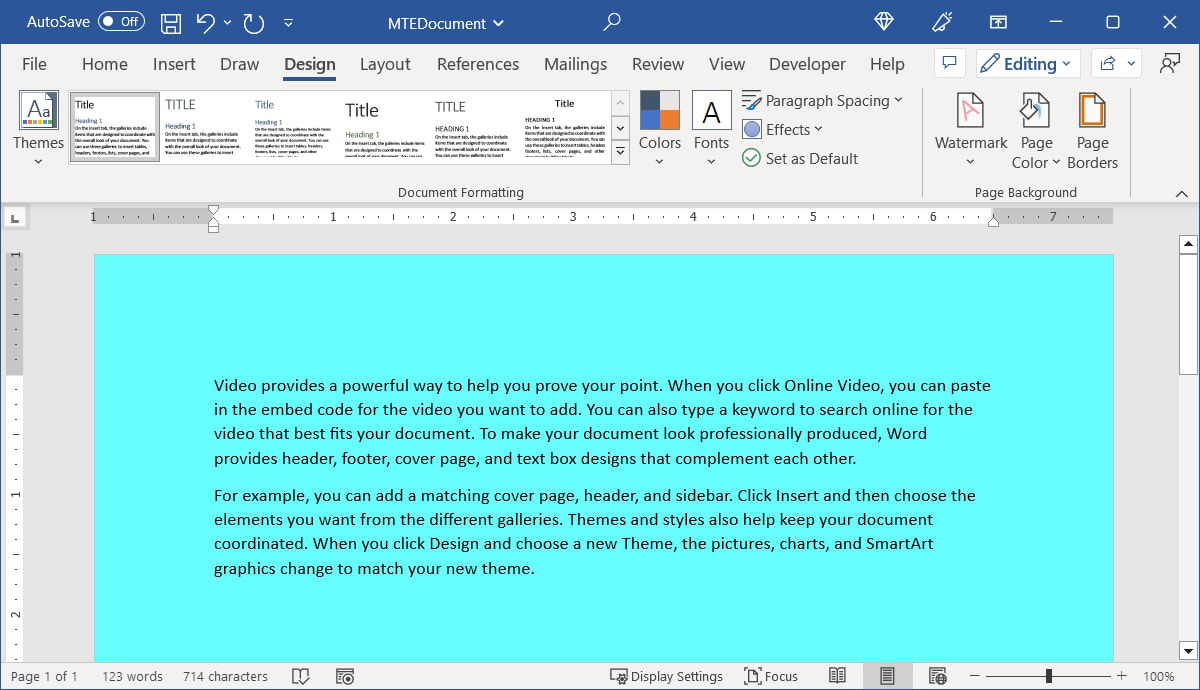Click Set as Default
The height and width of the screenshot is (690, 1200).
(800, 158)
